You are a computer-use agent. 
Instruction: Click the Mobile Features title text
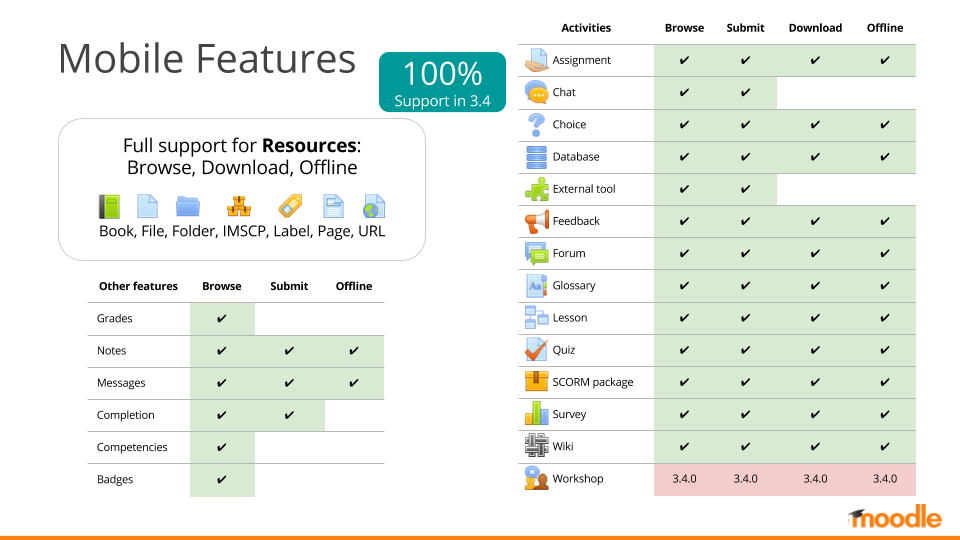pos(207,59)
